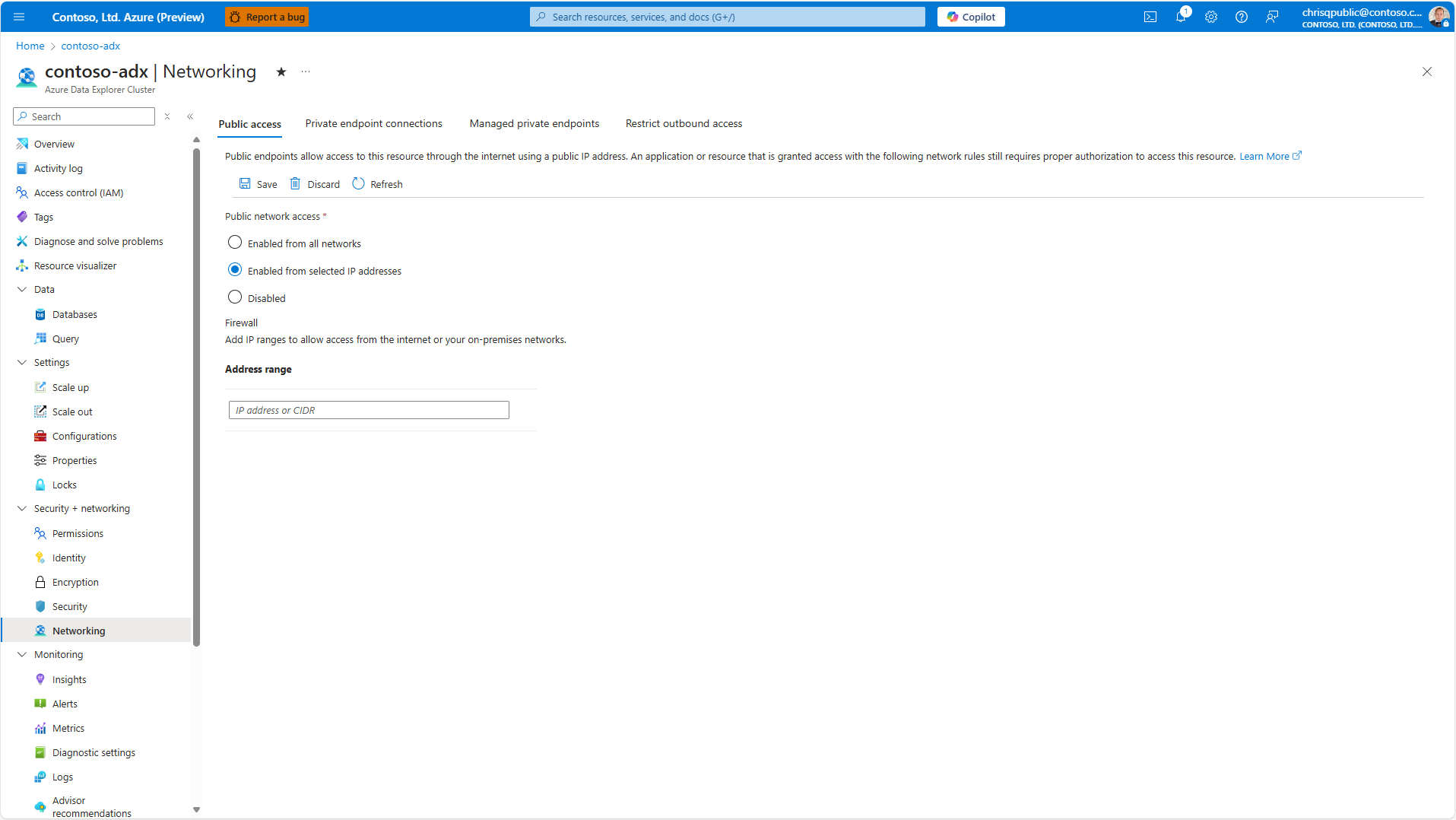Clear the sidebar search with X icon
The image size is (1456, 820).
click(x=167, y=116)
